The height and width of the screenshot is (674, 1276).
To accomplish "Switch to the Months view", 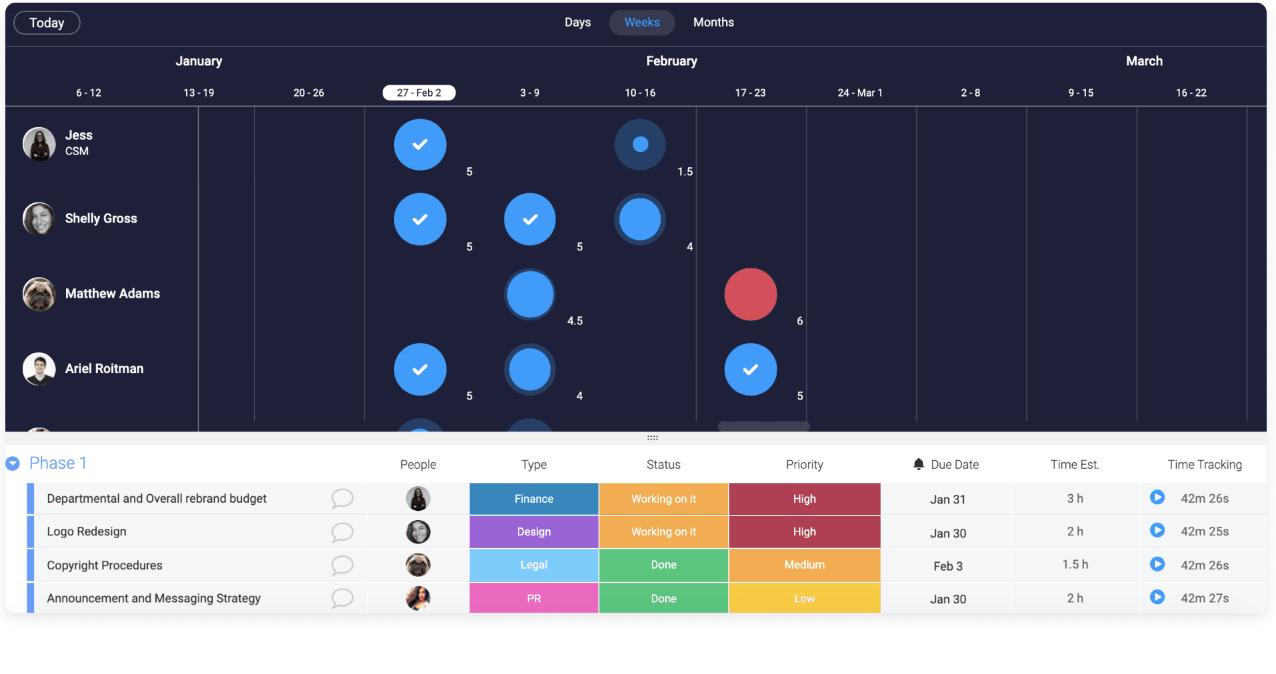I will (713, 22).
